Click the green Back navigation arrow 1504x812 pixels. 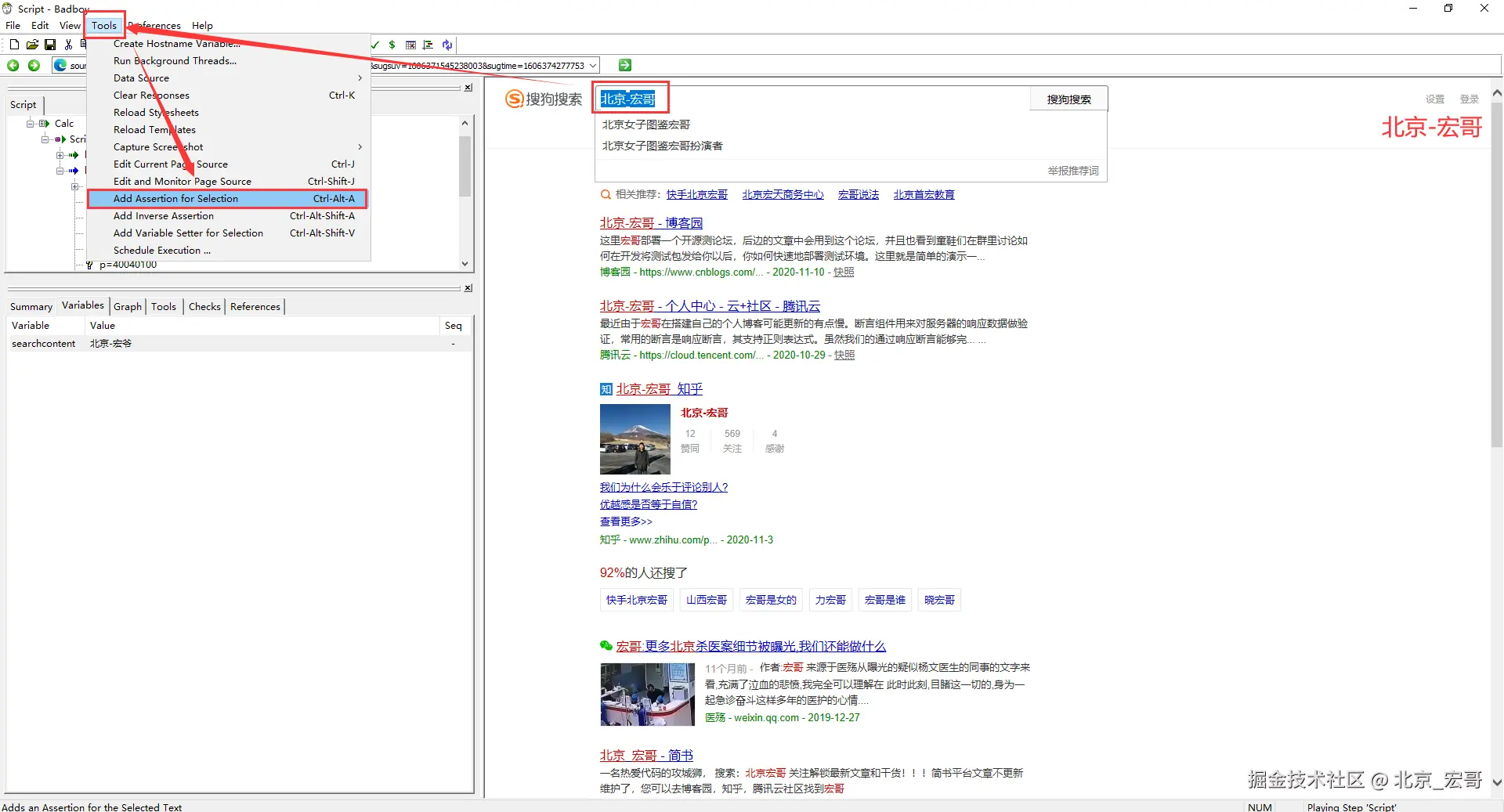tap(13, 65)
